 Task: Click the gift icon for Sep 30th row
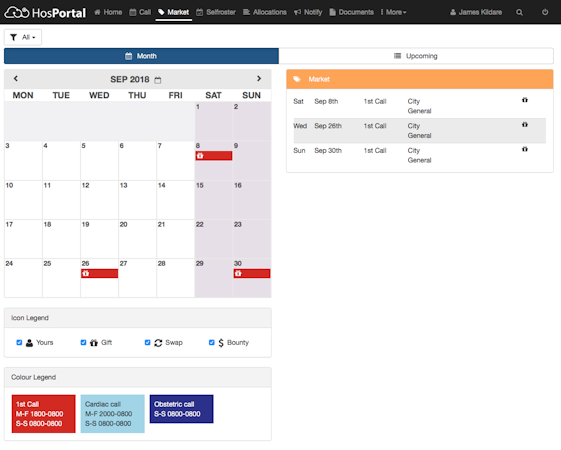click(525, 149)
